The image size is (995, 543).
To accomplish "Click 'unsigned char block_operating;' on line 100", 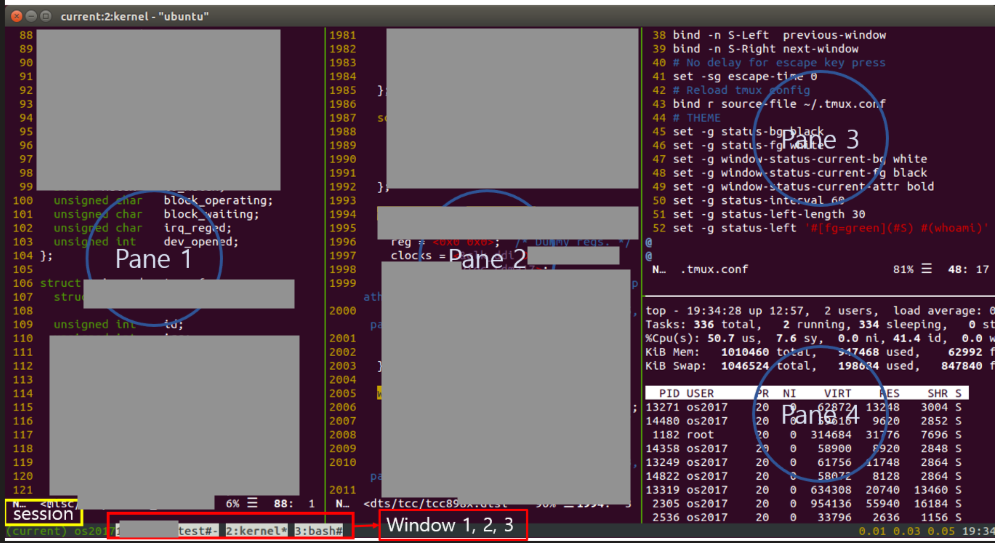I will tap(163, 200).
